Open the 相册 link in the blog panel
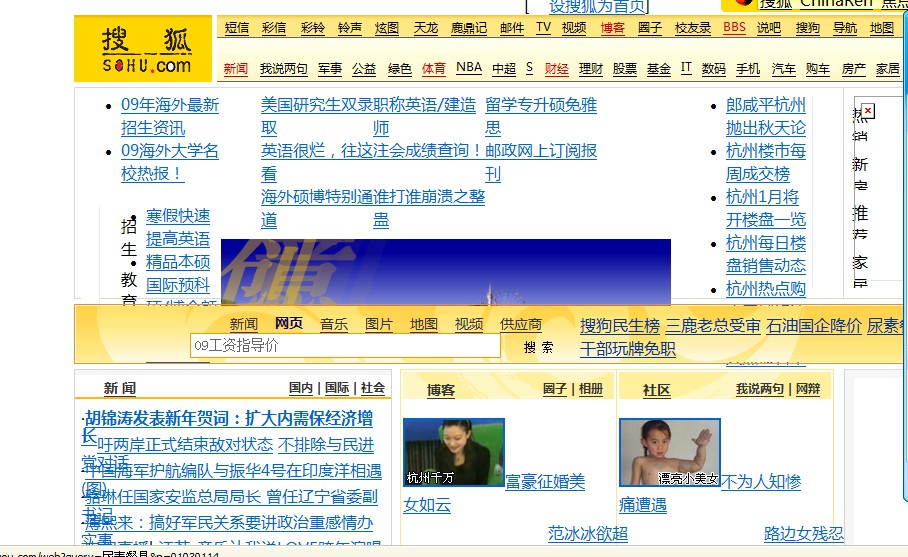The width and height of the screenshot is (908, 557). [x=591, y=389]
